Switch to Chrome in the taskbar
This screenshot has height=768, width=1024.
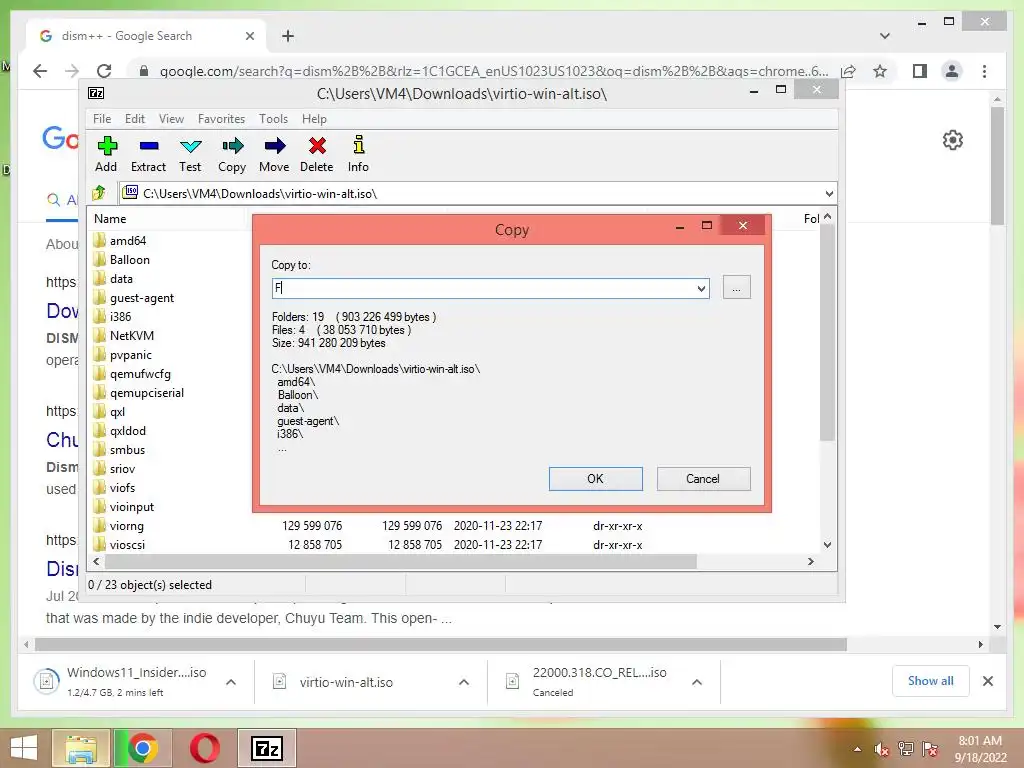[x=143, y=748]
